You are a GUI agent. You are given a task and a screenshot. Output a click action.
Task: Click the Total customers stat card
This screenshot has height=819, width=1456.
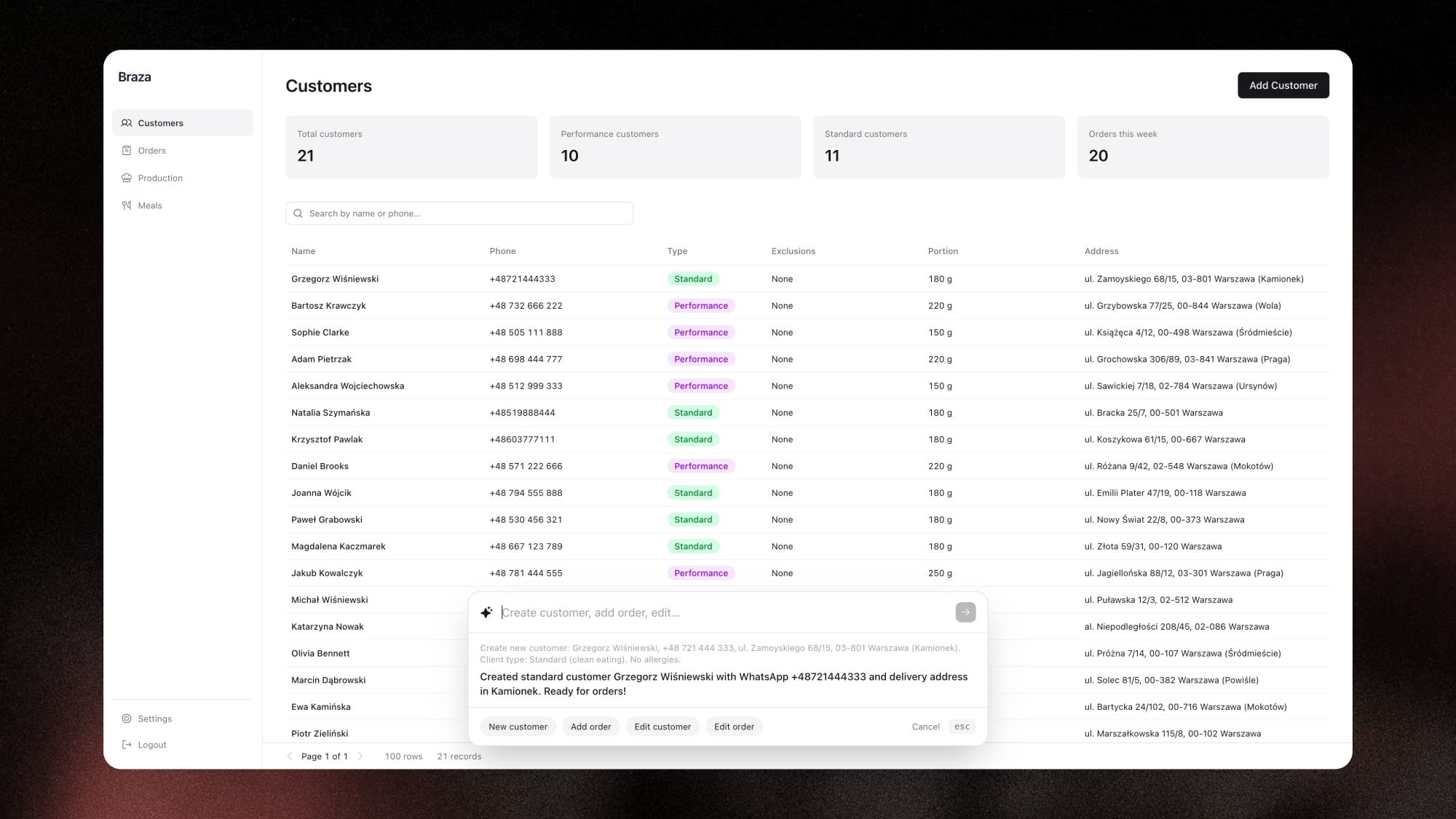point(411,147)
